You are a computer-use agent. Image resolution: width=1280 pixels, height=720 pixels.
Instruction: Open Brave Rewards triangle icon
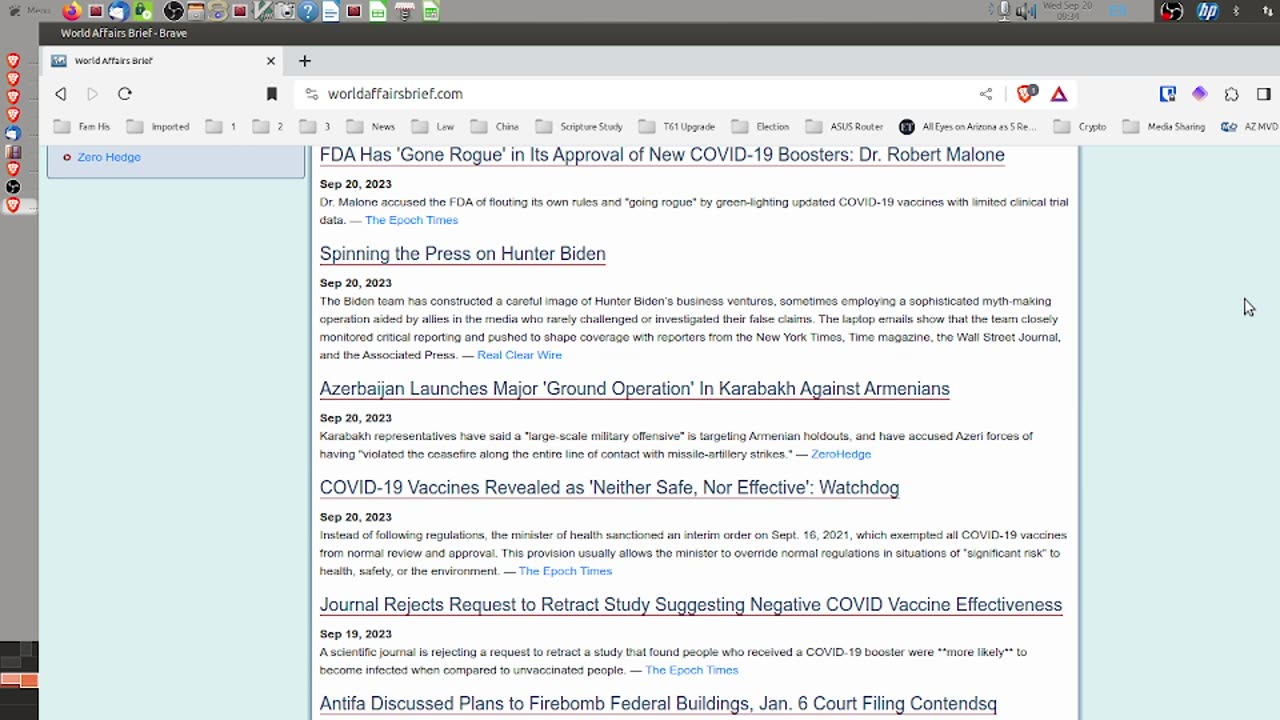tap(1059, 94)
